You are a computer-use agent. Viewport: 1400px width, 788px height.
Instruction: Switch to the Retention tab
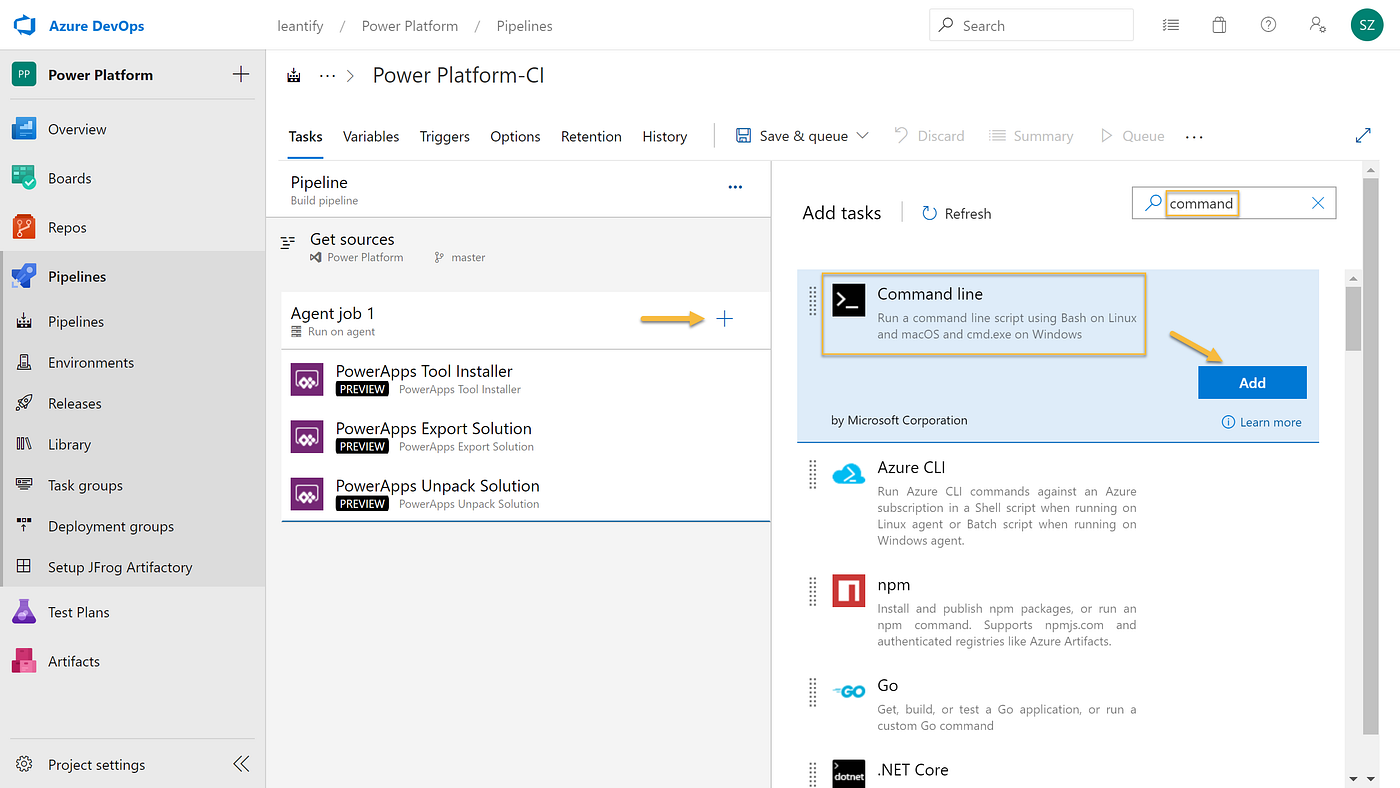pyautogui.click(x=591, y=136)
